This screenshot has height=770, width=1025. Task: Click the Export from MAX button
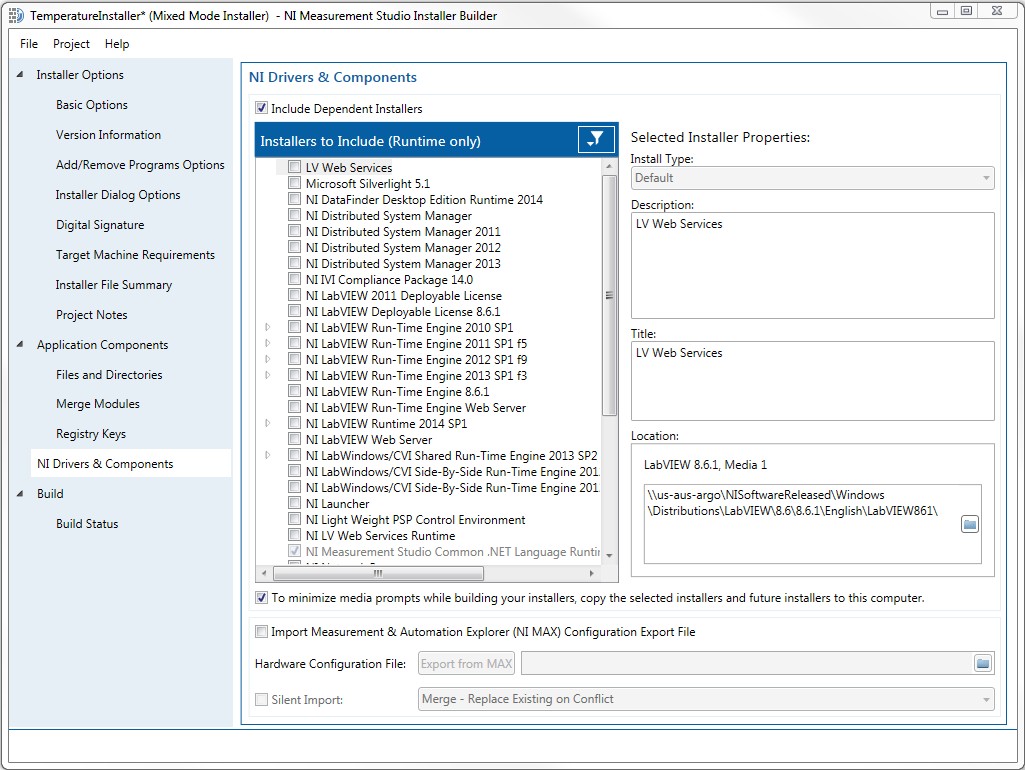pyautogui.click(x=466, y=662)
